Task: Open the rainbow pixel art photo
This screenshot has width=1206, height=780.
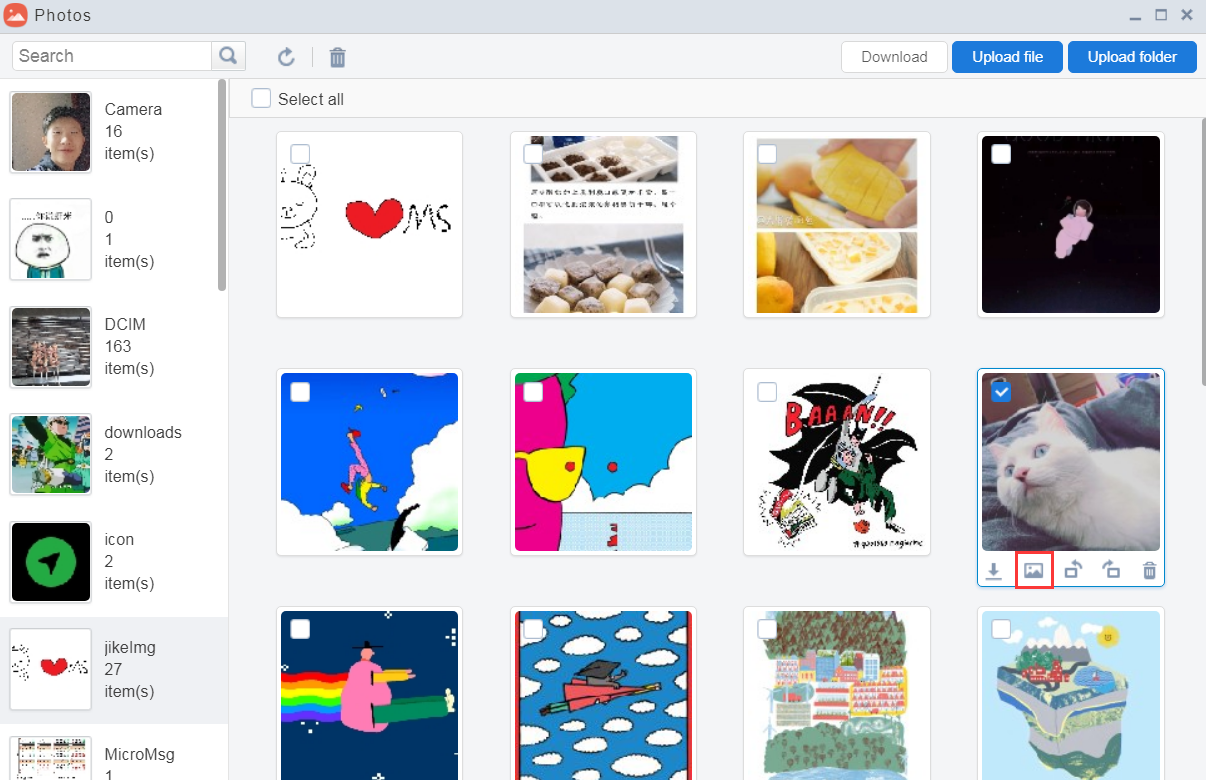Action: (x=369, y=693)
